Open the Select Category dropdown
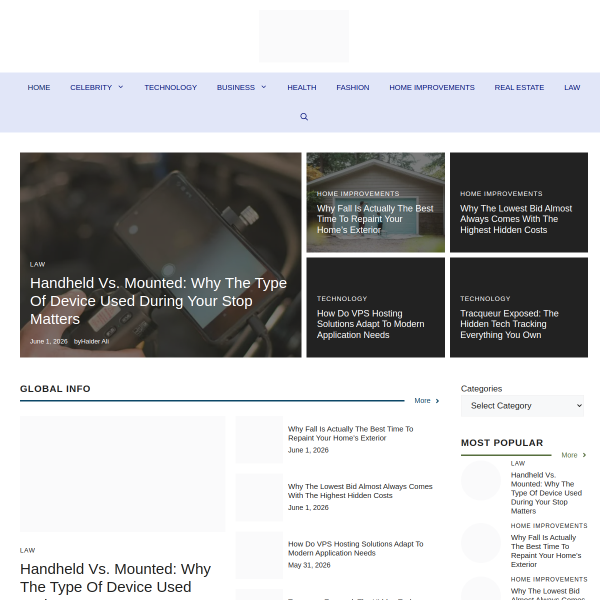 (x=522, y=406)
